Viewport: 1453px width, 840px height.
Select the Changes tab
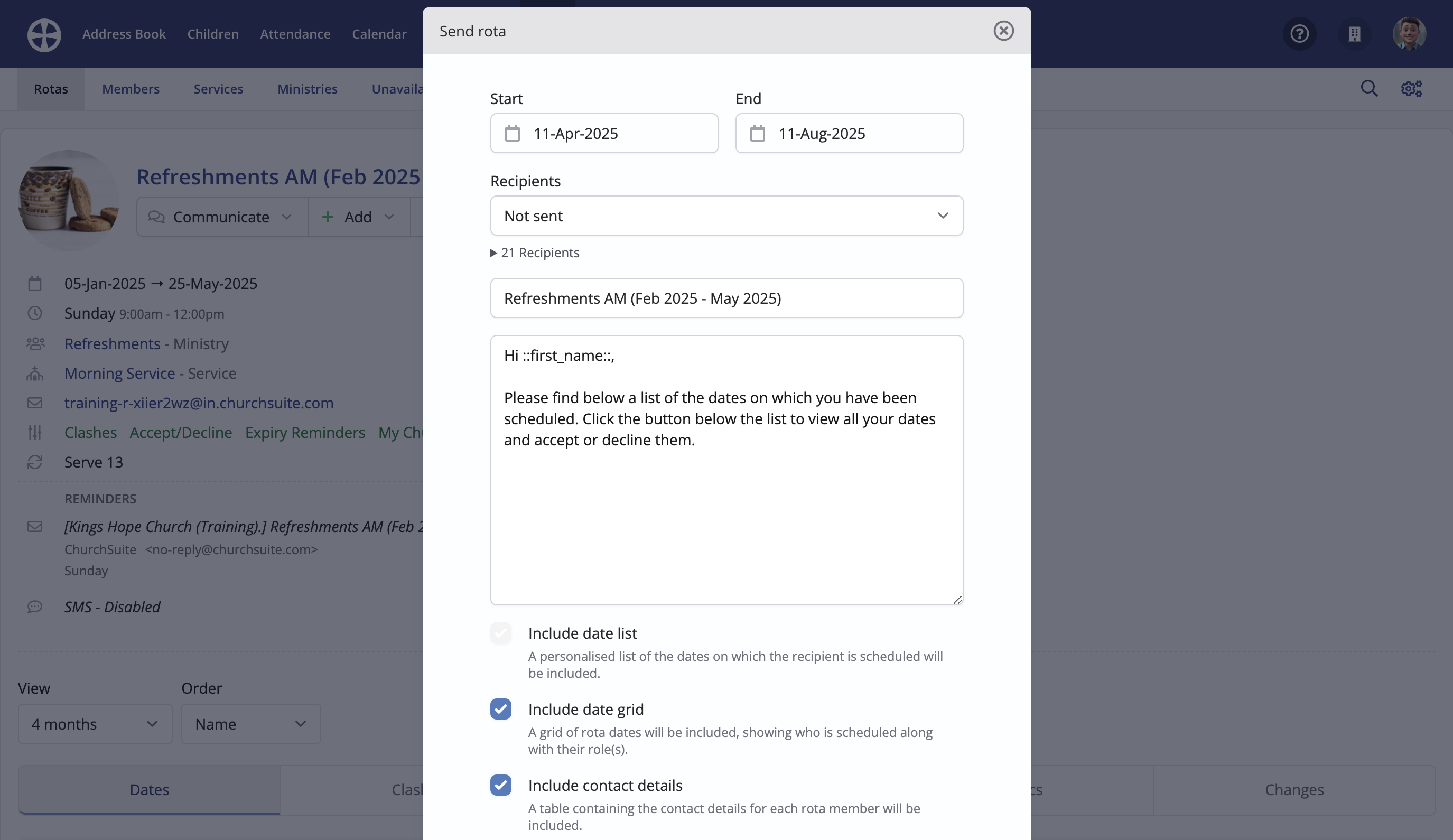(x=1294, y=789)
